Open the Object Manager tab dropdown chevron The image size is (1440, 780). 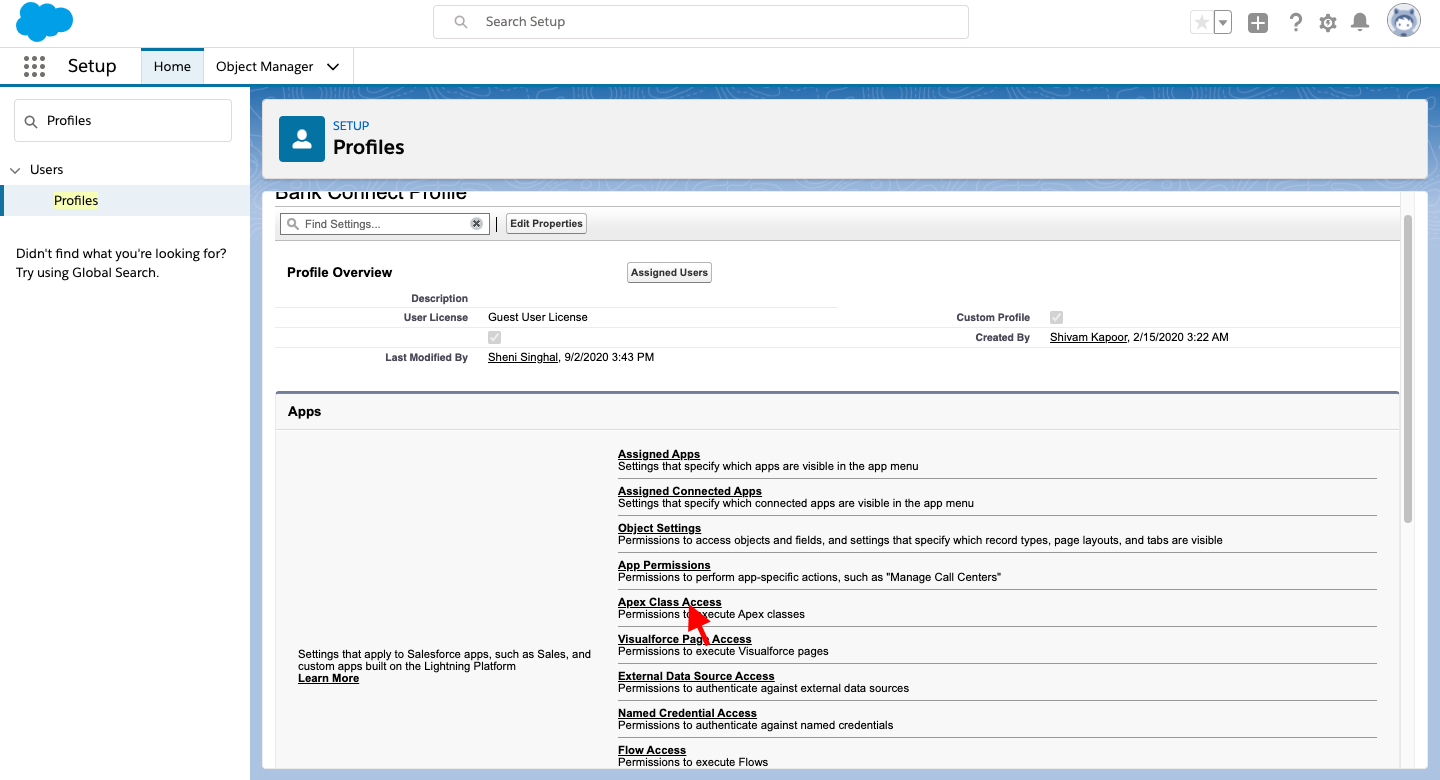[333, 67]
